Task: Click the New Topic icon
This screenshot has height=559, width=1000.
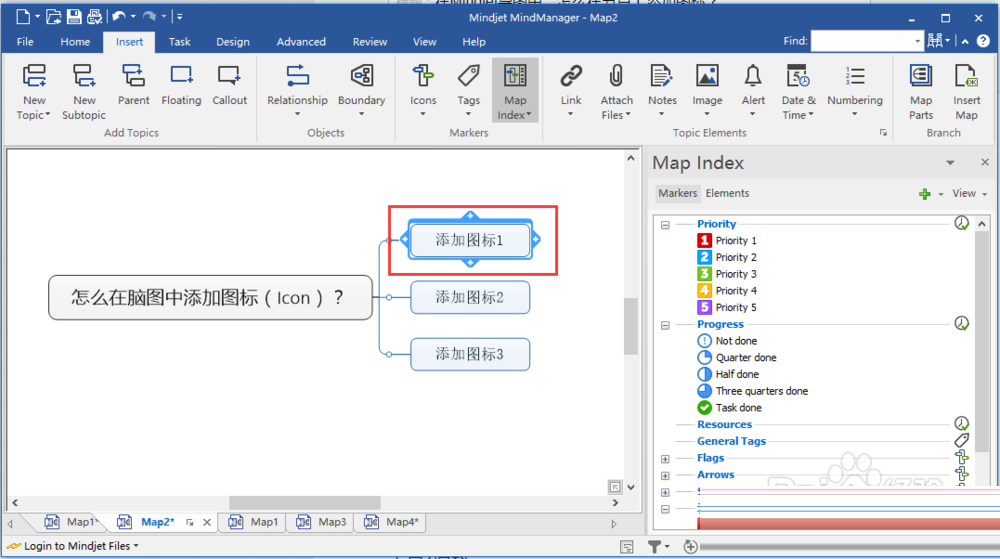Action: [34, 76]
